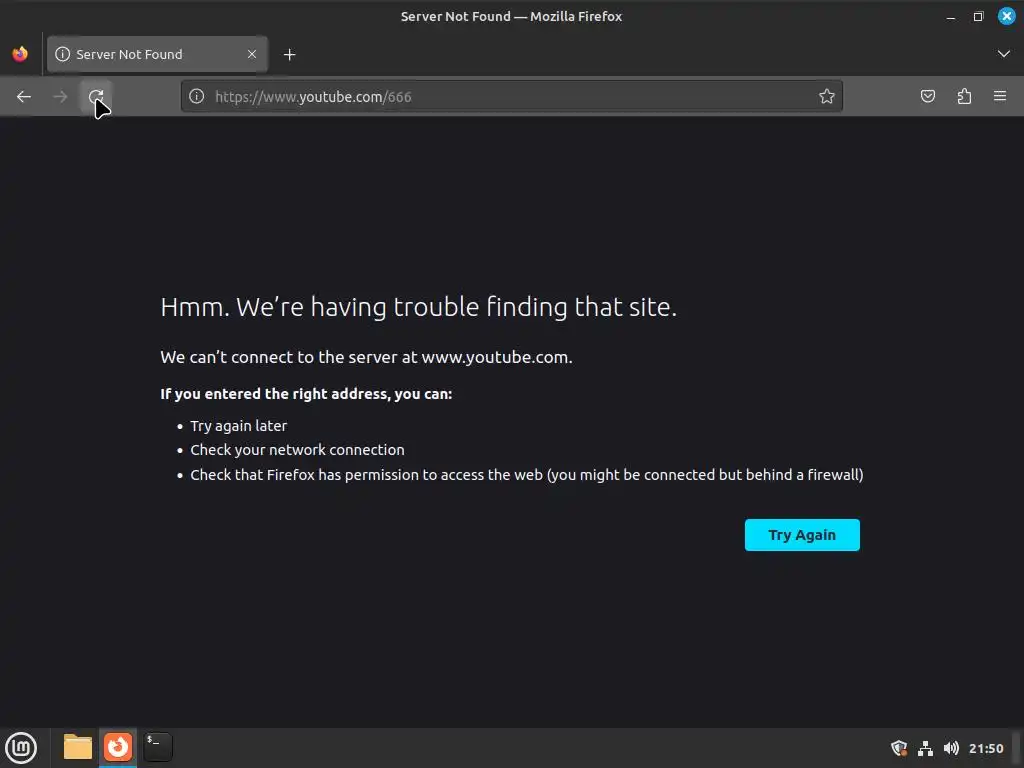Open a new tab with plus button
Viewport: 1024px width, 768px height.
pos(290,55)
